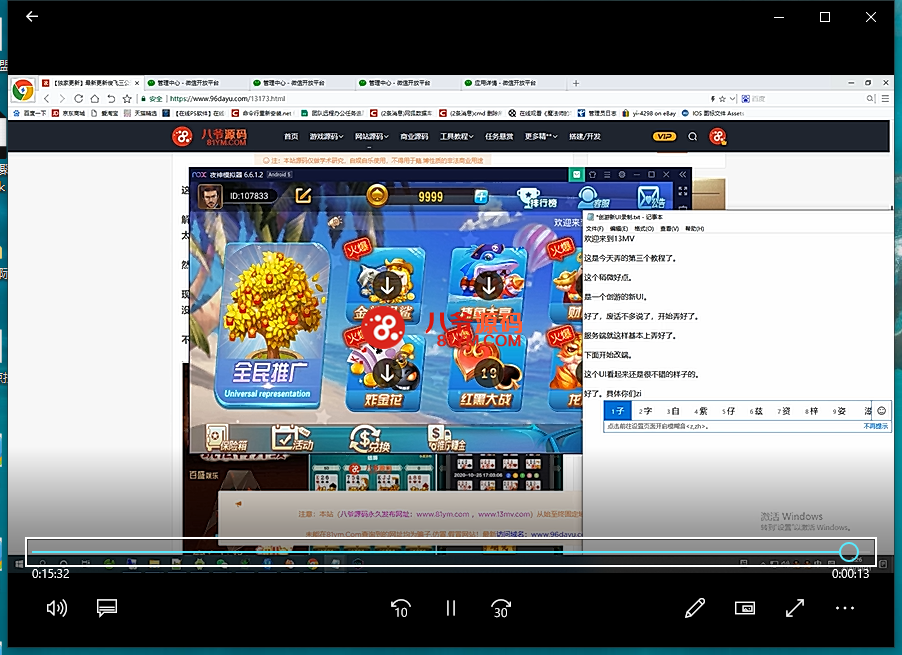
Task: Skip forward 30 seconds
Action: click(501, 607)
